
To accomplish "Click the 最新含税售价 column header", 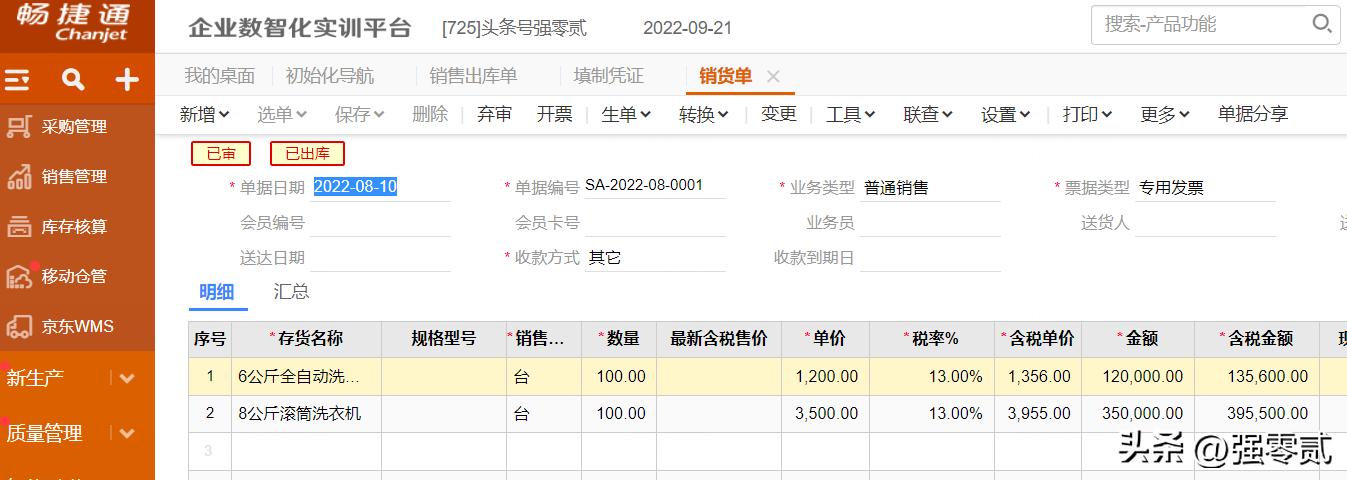I will click(x=719, y=339).
